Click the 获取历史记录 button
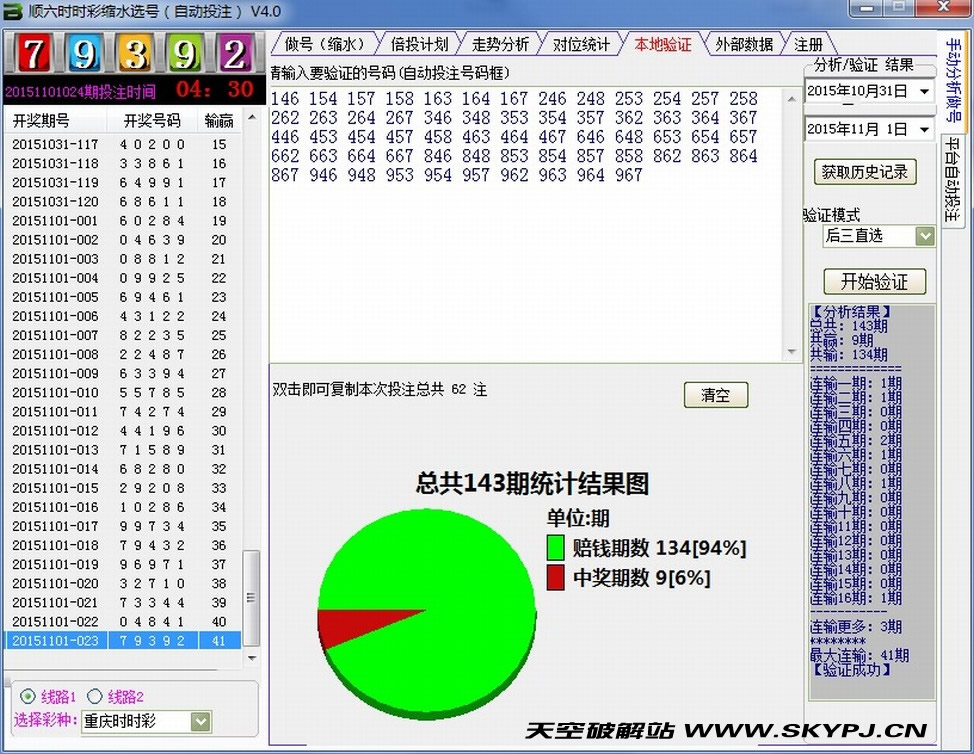The width and height of the screenshot is (974, 754). tap(865, 171)
